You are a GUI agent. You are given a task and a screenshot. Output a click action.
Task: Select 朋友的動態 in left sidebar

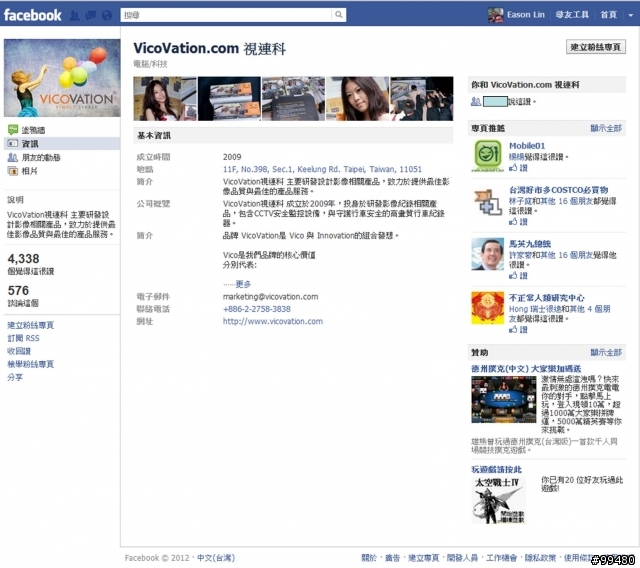coord(41,158)
